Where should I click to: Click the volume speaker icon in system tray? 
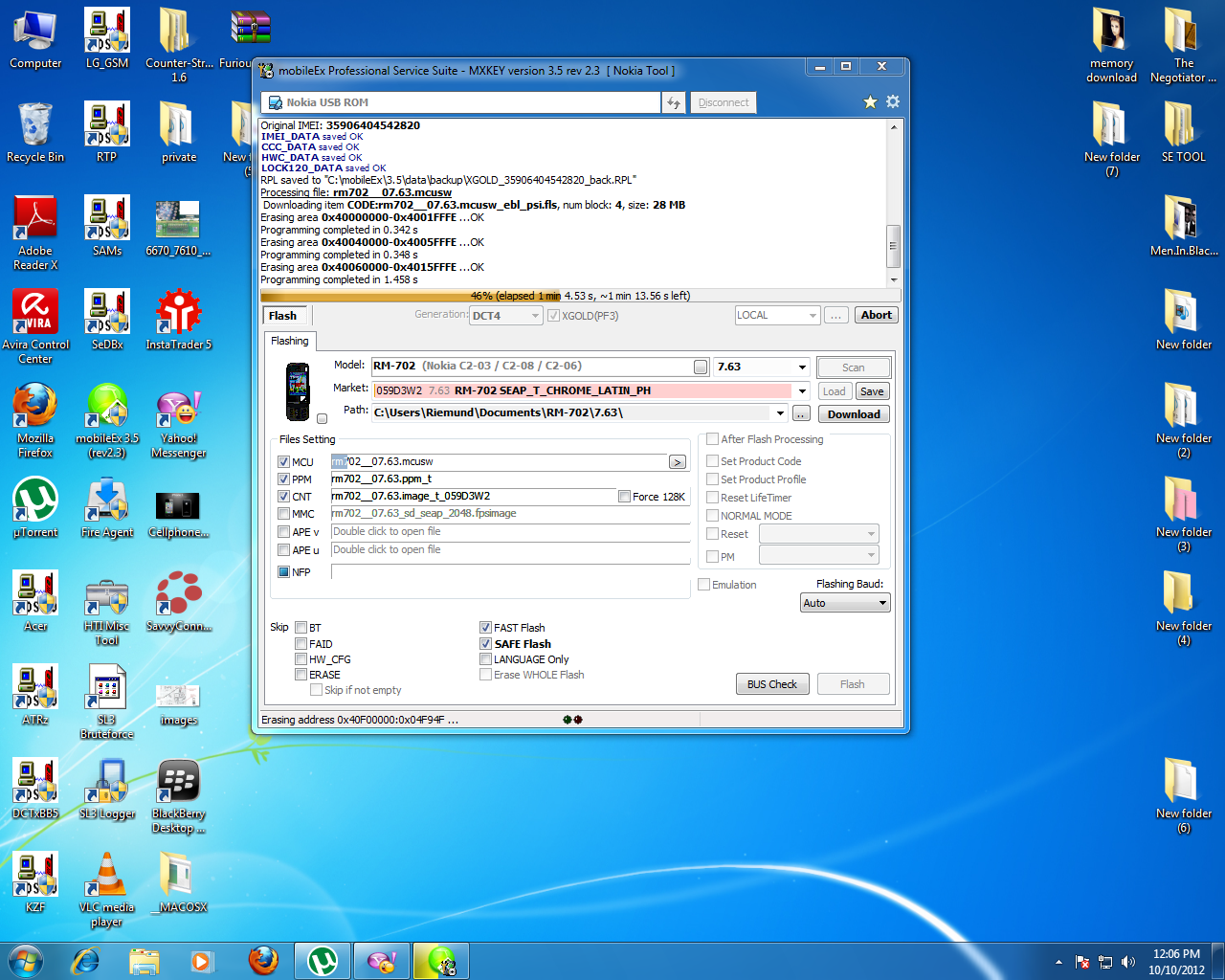point(1128,962)
